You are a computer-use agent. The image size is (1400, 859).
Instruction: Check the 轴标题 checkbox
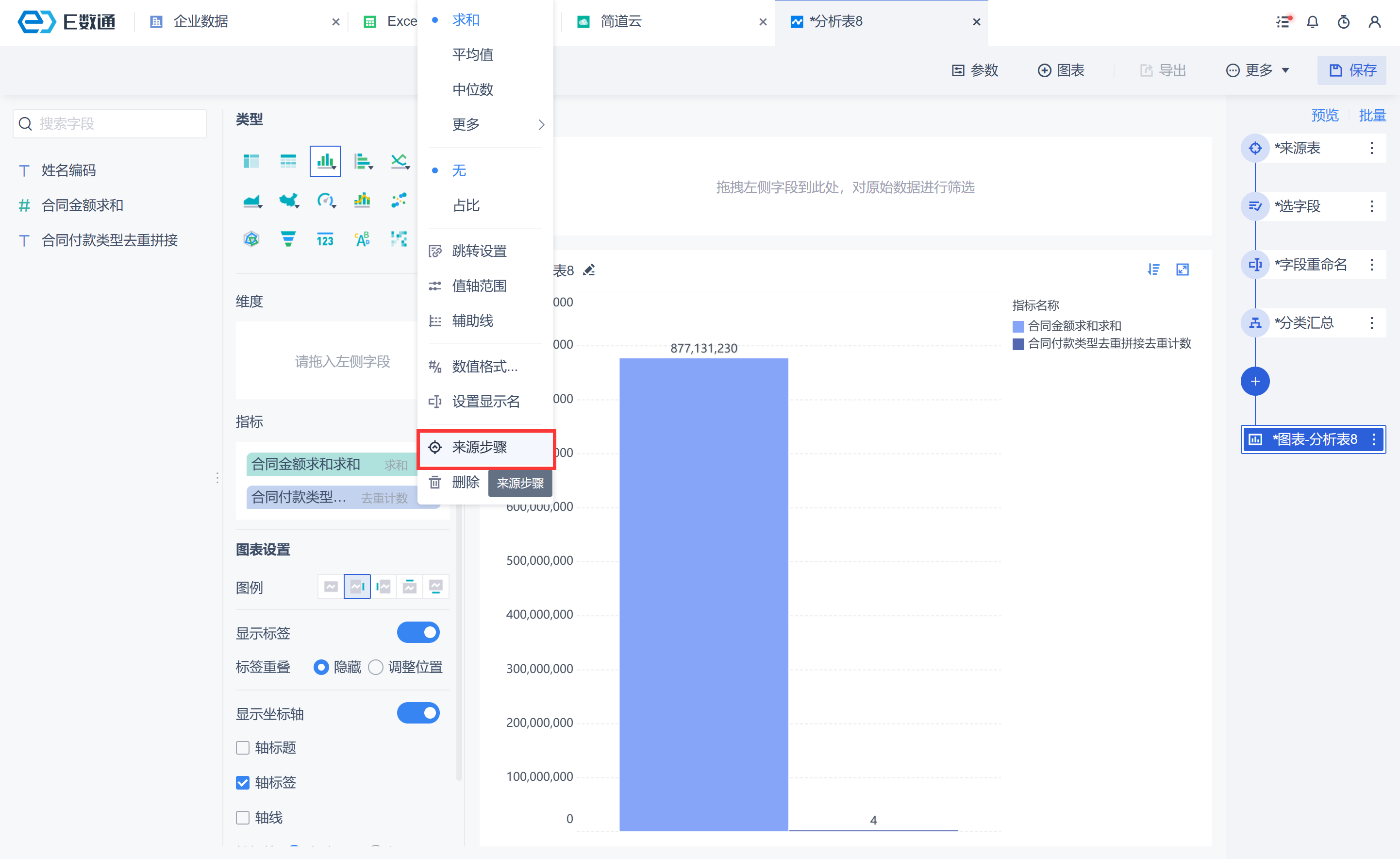click(x=243, y=748)
